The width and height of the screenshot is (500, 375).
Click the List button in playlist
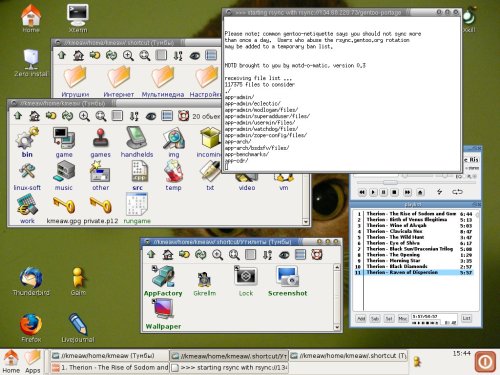coord(466,318)
